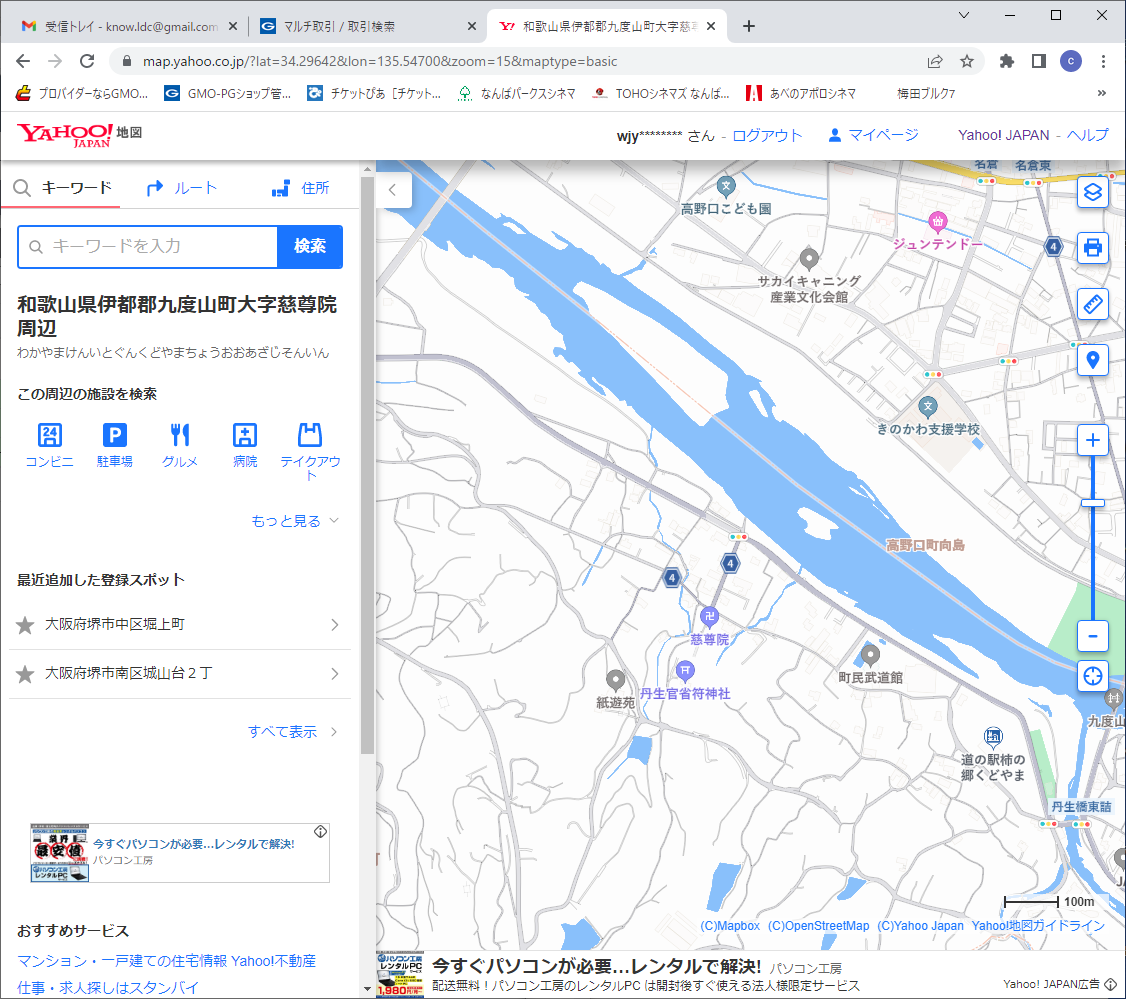Zoom in with the plus button
Viewport: 1126px width, 999px height.
point(1093,440)
